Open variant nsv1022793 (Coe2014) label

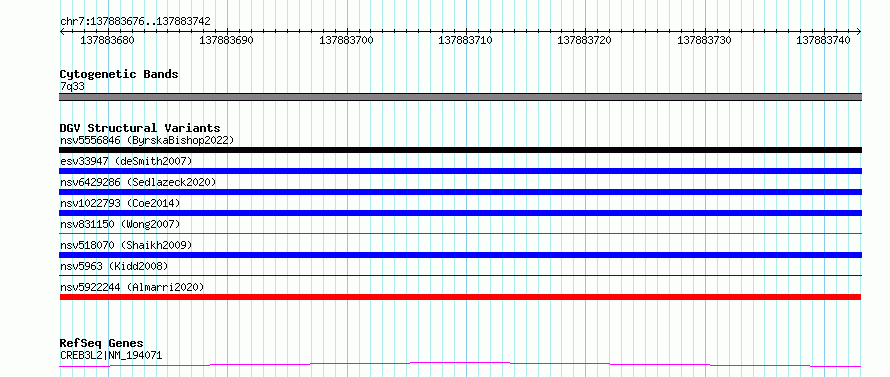click(120, 203)
